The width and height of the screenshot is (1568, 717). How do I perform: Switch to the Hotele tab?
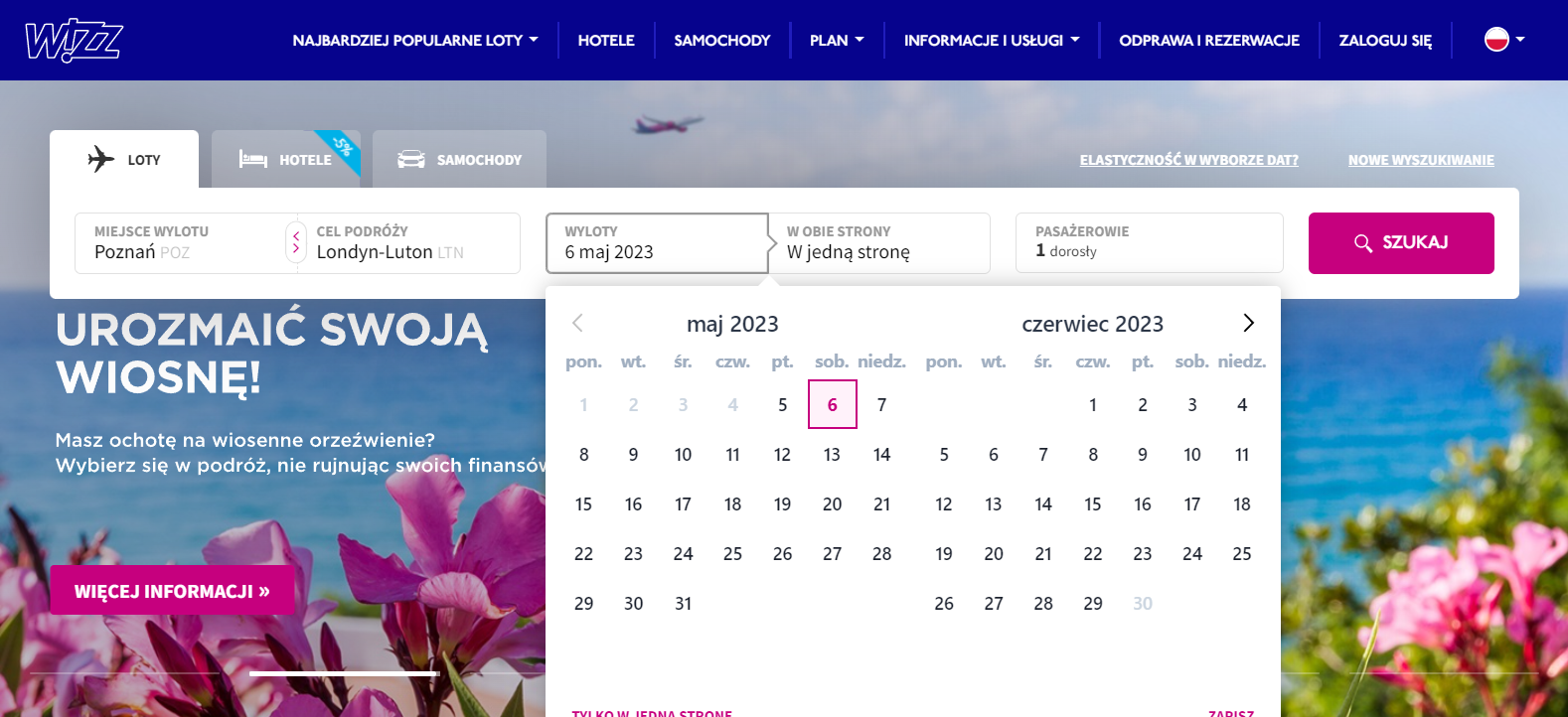pos(286,159)
